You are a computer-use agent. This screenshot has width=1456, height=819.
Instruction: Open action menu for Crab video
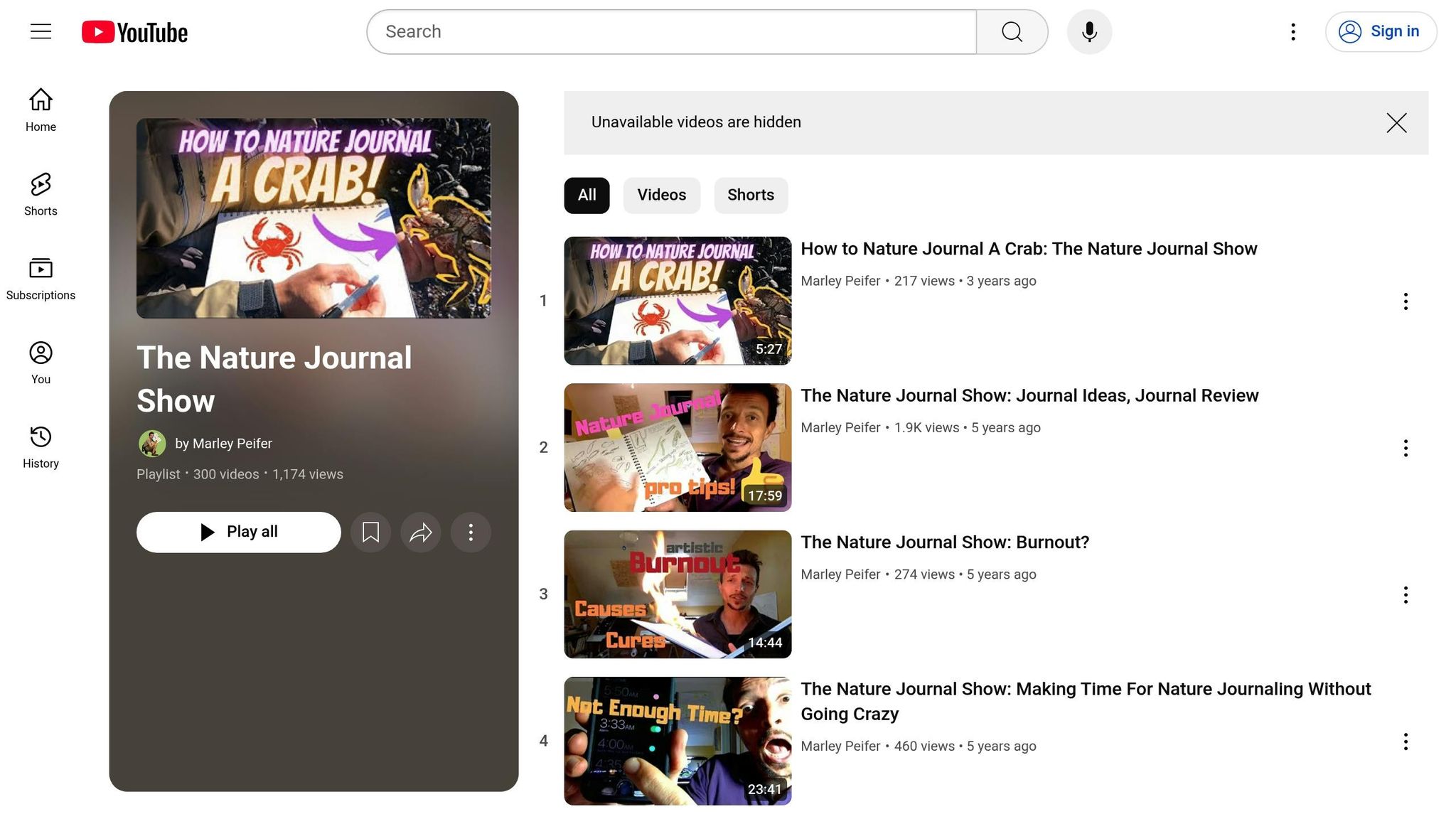coord(1405,301)
